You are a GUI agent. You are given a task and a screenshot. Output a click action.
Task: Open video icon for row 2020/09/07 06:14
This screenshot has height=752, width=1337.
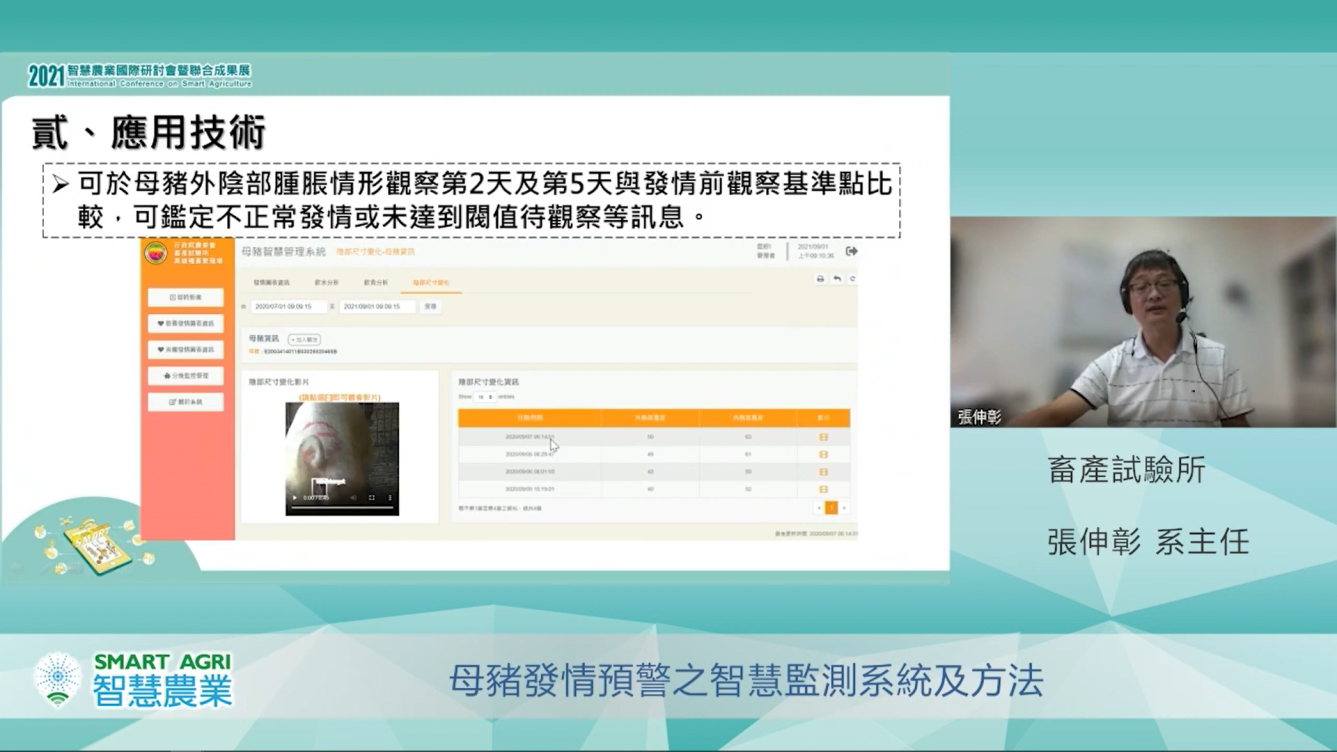(x=823, y=437)
